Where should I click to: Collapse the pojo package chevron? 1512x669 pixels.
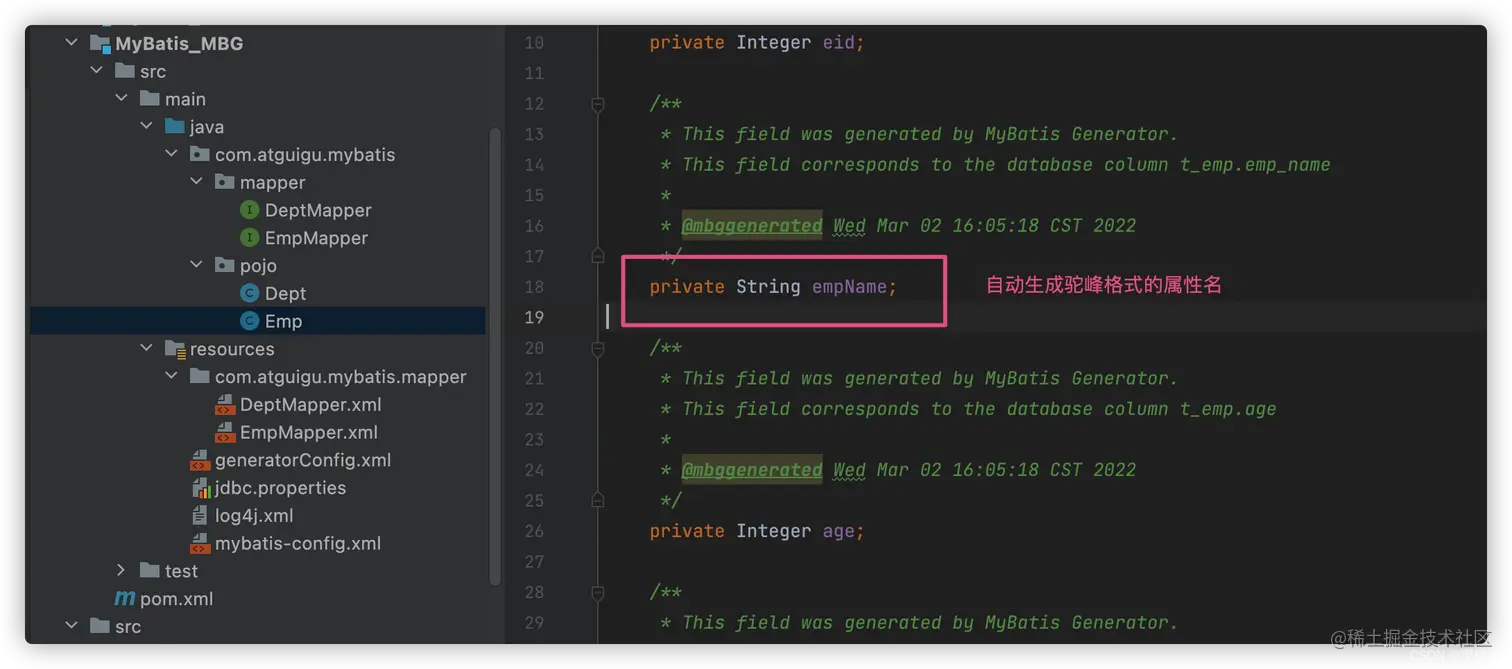pyautogui.click(x=196, y=265)
